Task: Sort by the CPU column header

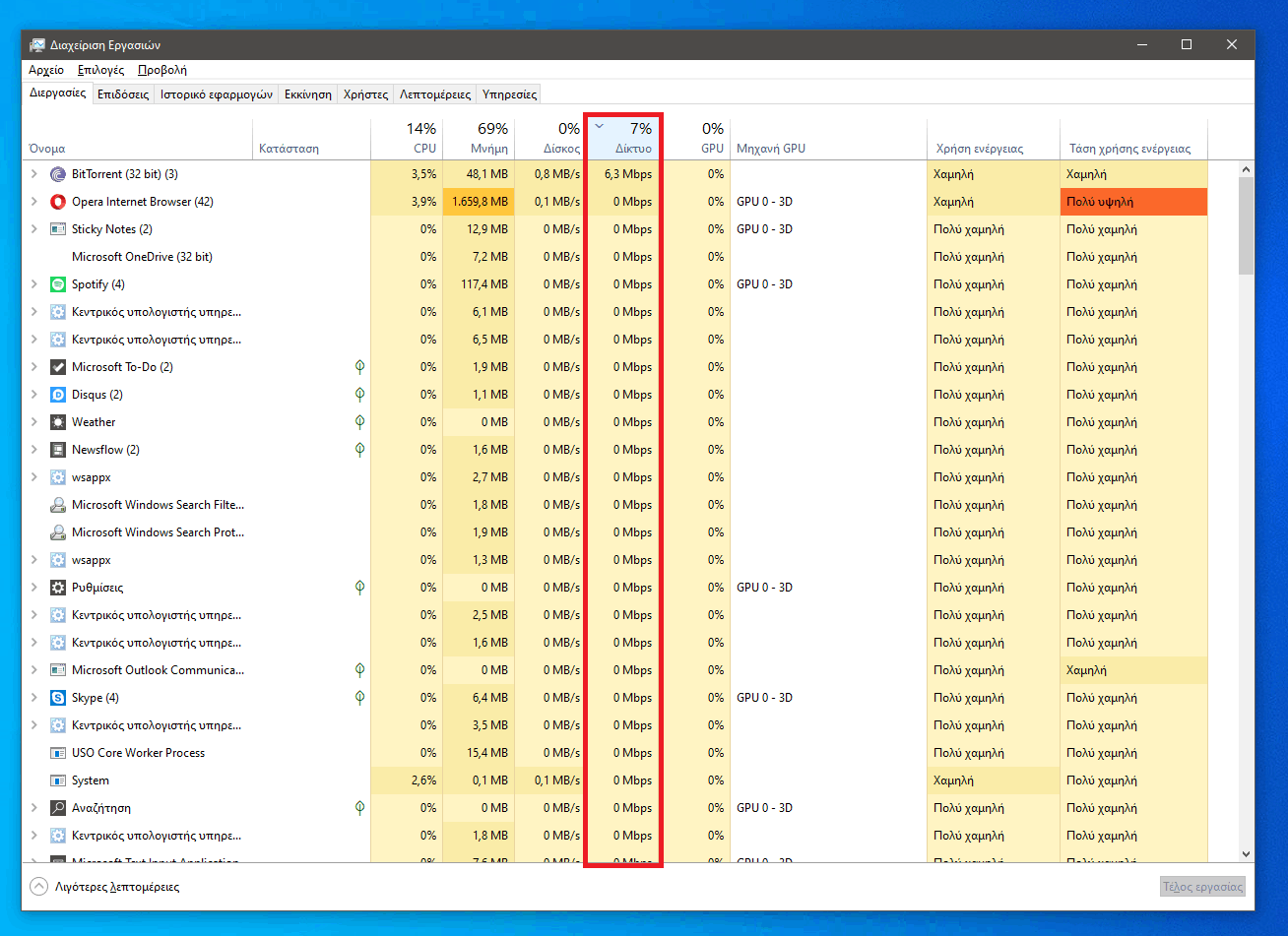Action: coord(407,139)
